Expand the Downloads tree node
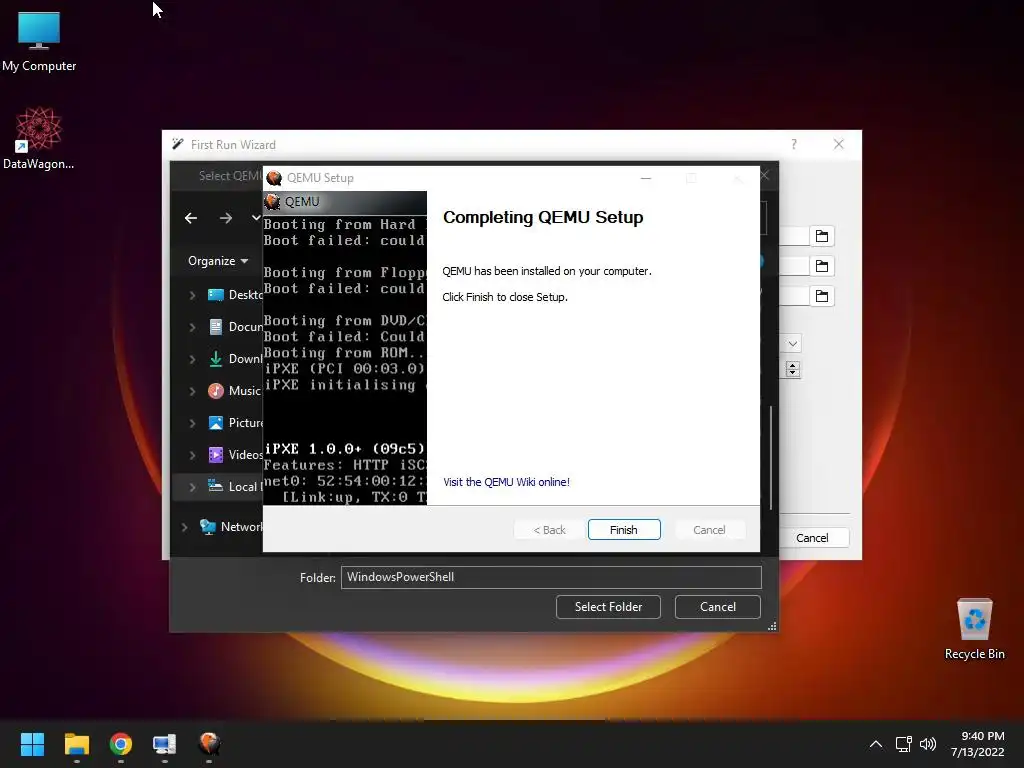Image resolution: width=1024 pixels, height=768 pixels. pos(192,359)
